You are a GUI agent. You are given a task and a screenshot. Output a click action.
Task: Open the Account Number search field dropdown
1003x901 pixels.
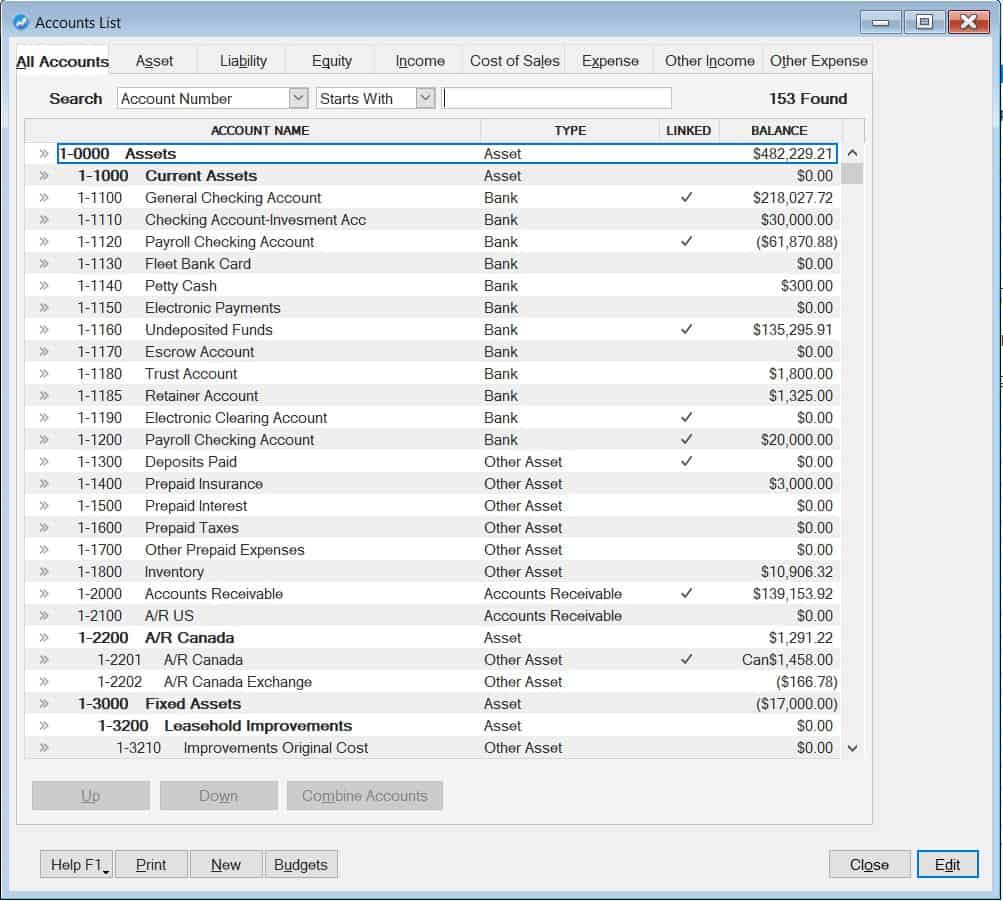(x=298, y=98)
